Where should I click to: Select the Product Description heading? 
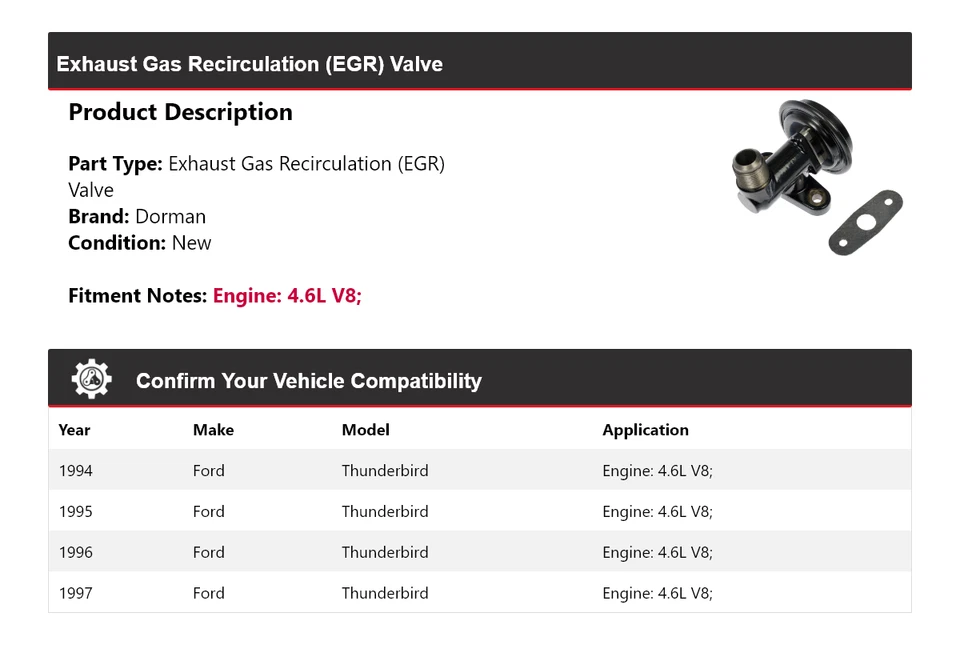click(x=180, y=112)
